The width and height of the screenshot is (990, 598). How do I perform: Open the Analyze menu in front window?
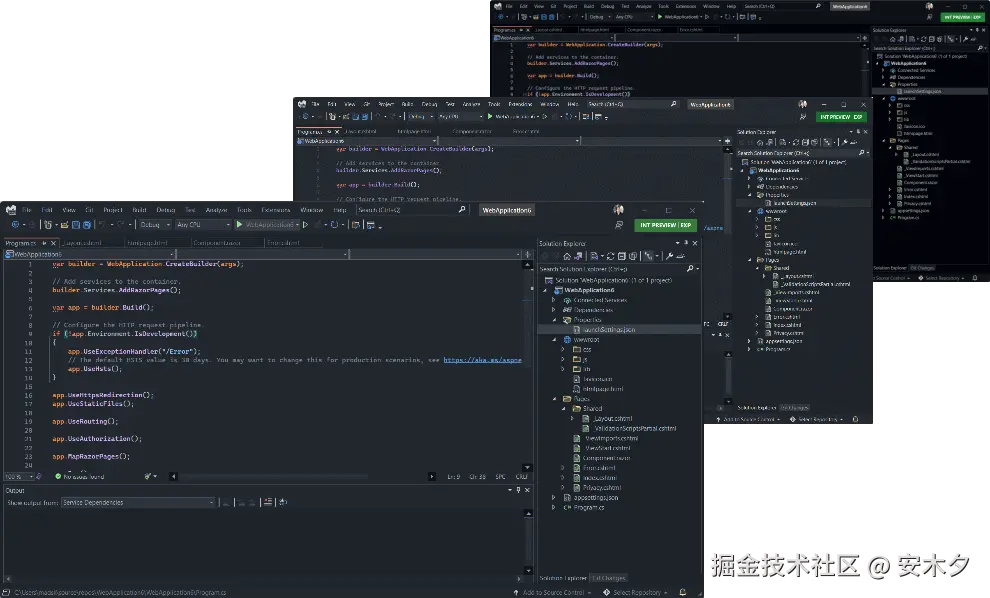click(216, 210)
